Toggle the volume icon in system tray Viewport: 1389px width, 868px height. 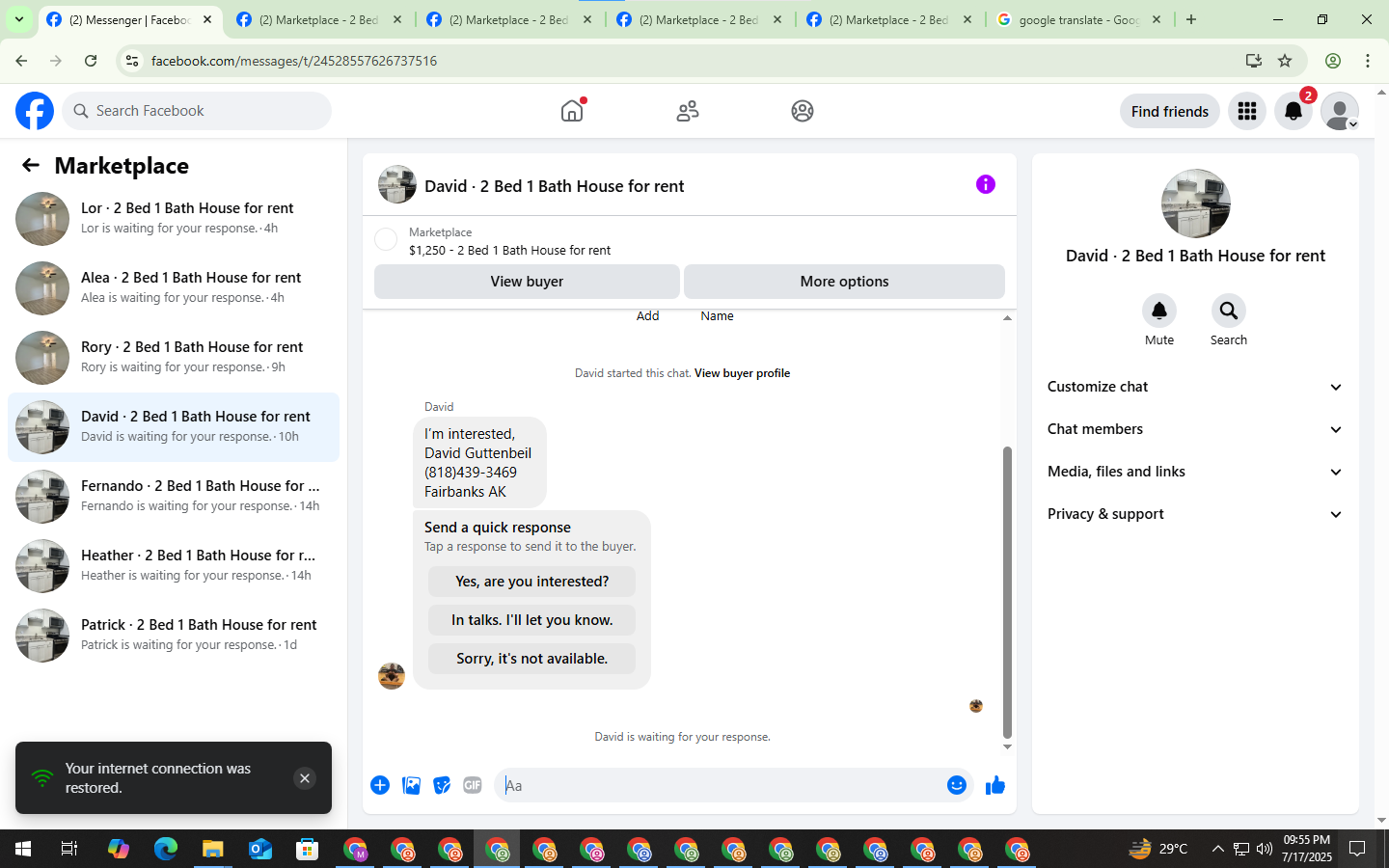click(1265, 849)
